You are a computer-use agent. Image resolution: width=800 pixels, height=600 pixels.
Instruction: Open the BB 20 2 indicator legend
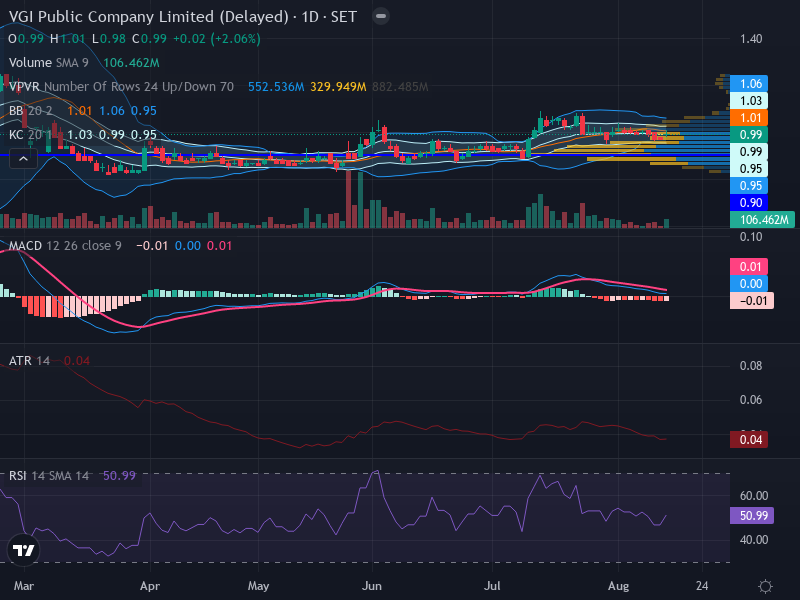click(x=31, y=111)
